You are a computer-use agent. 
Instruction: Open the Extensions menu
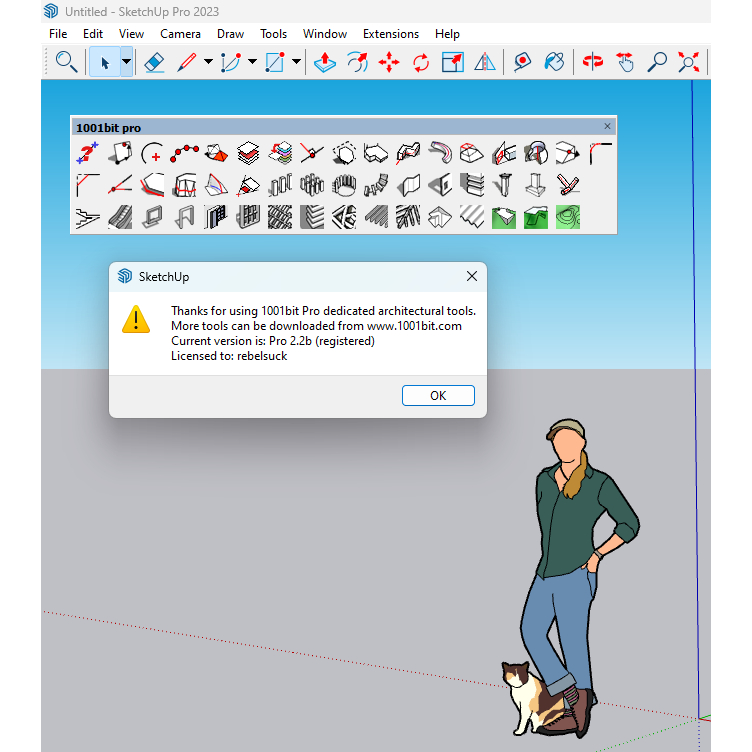click(x=391, y=34)
